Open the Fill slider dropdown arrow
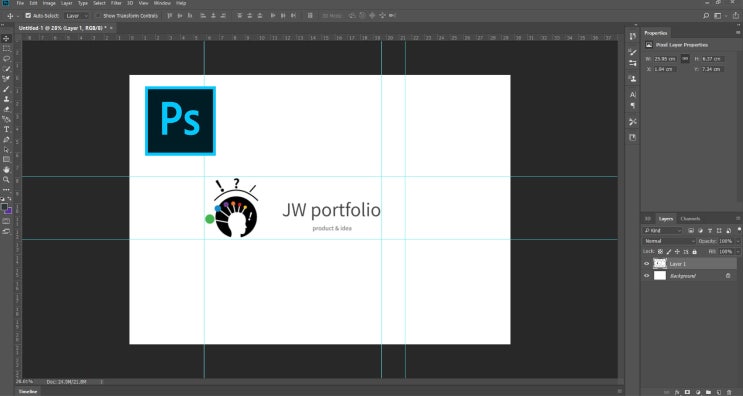Viewport: 743px width, 396px height. click(738, 252)
